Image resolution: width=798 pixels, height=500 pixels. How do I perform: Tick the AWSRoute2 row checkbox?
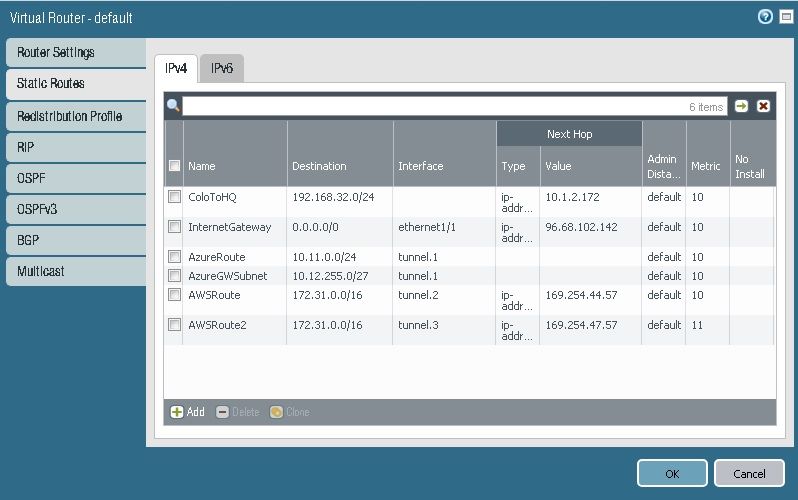174,325
